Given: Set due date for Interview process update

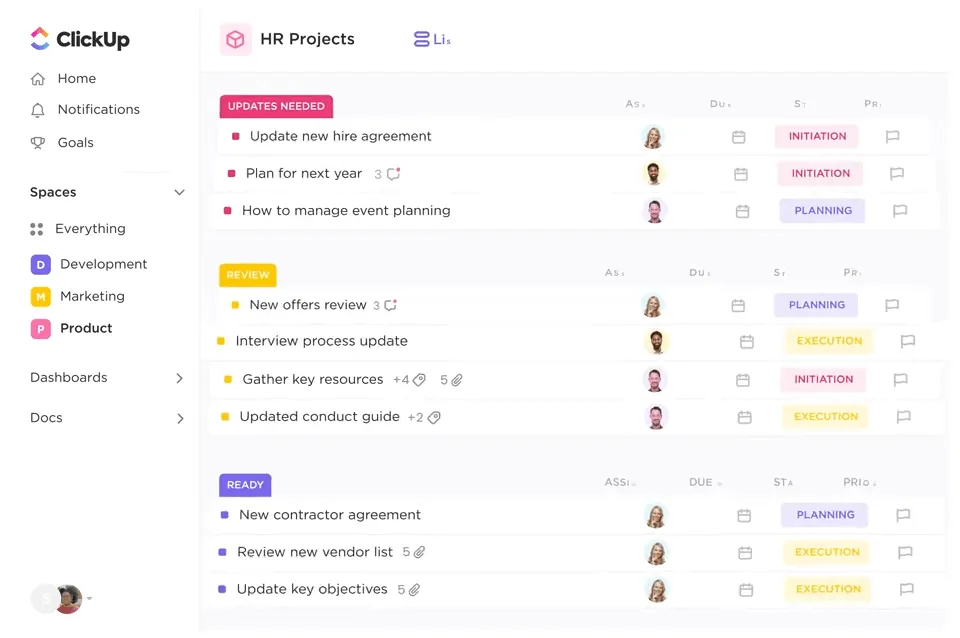Looking at the screenshot, I should pos(747,342).
